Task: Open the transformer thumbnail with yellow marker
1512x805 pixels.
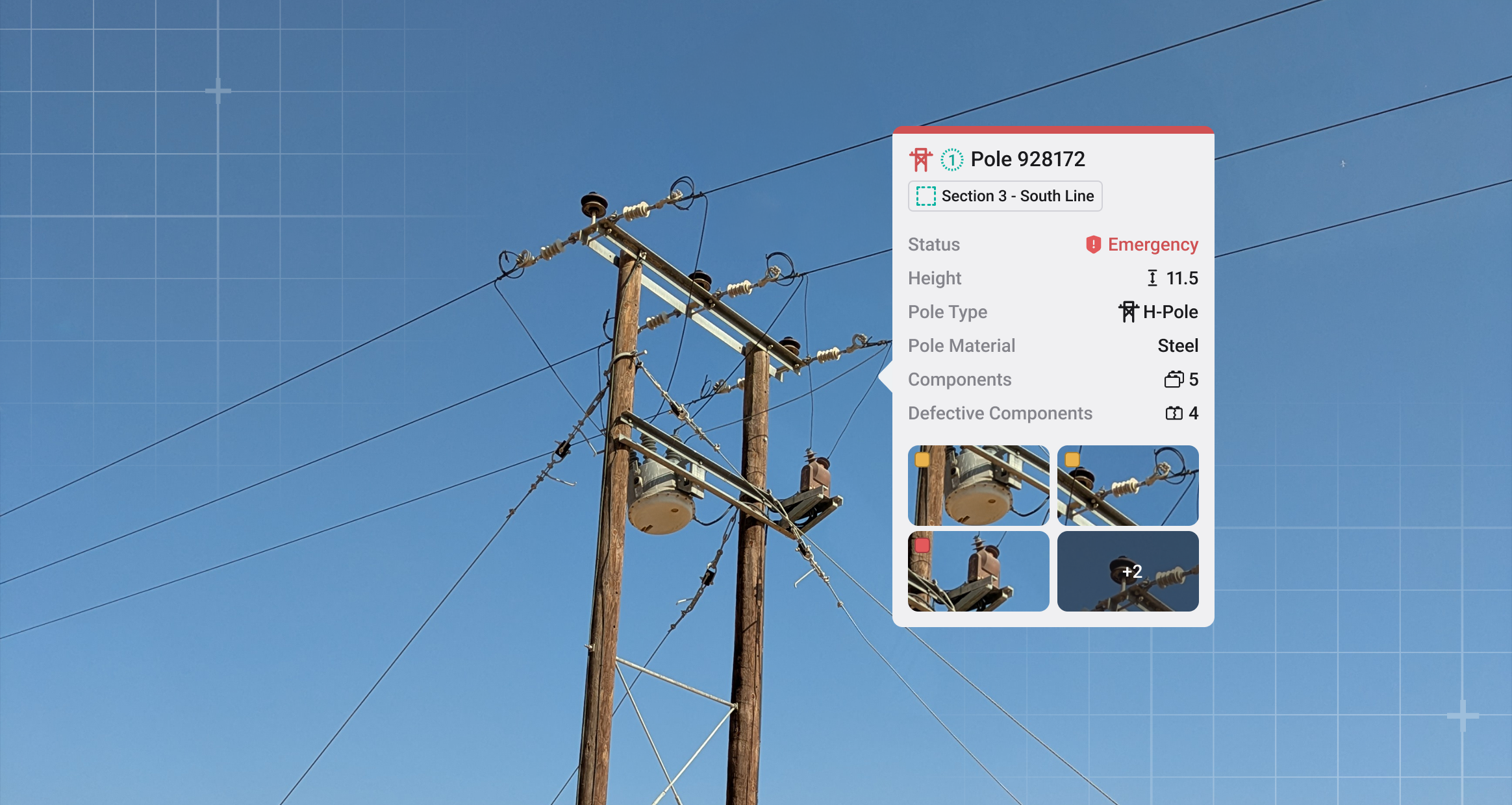Action: pyautogui.click(x=978, y=486)
